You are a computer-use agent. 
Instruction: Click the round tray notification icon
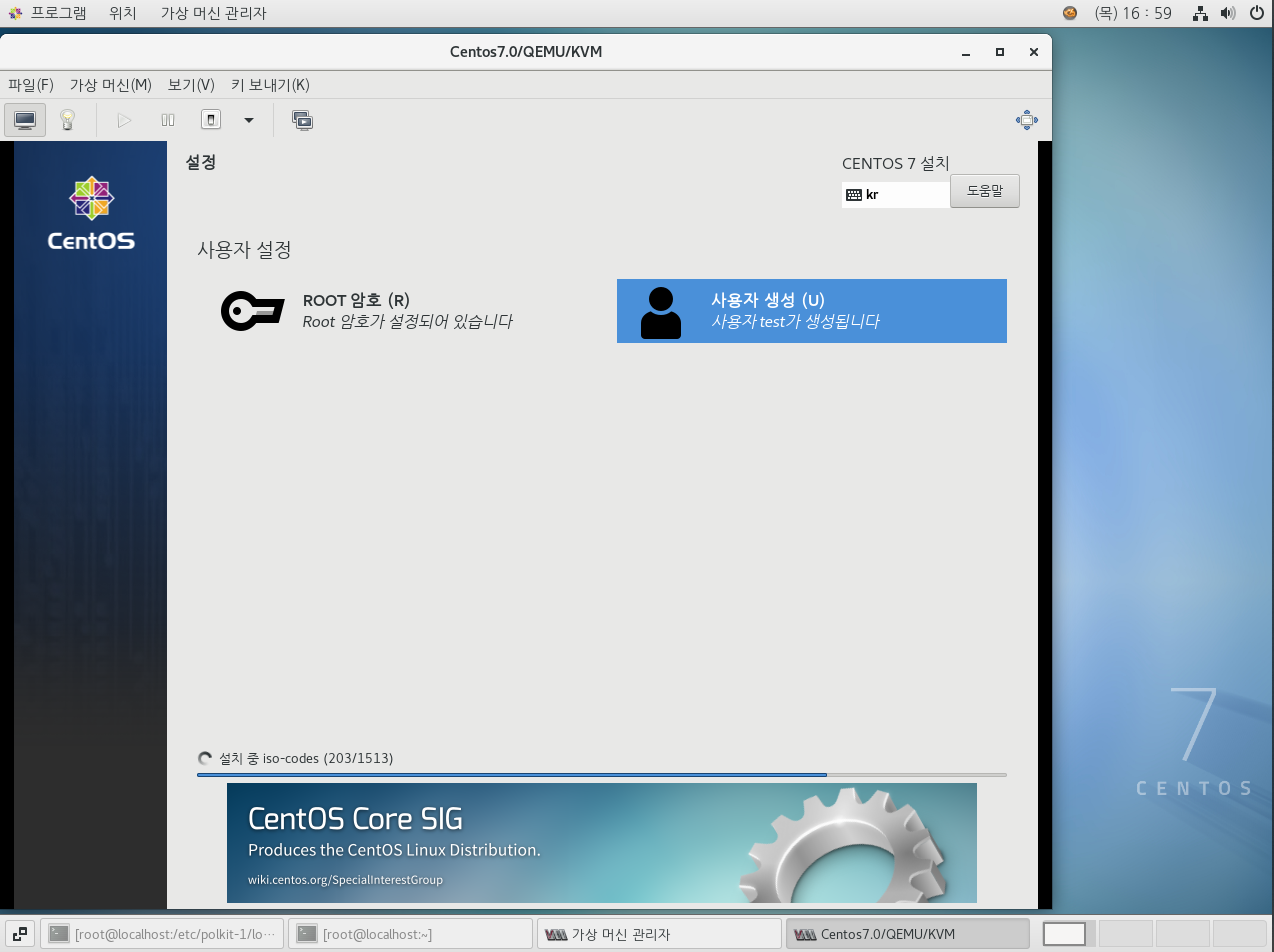pyautogui.click(x=1070, y=13)
